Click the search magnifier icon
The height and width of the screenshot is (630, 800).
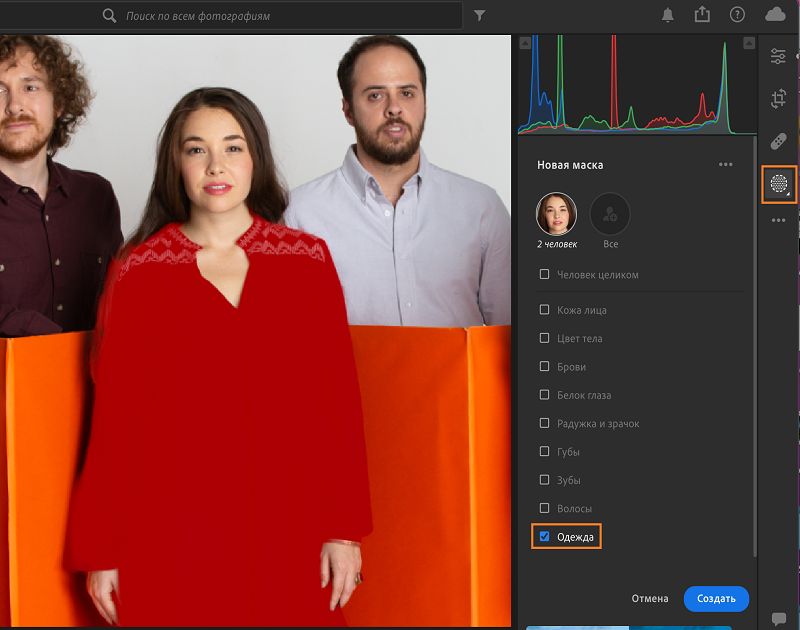click(109, 16)
